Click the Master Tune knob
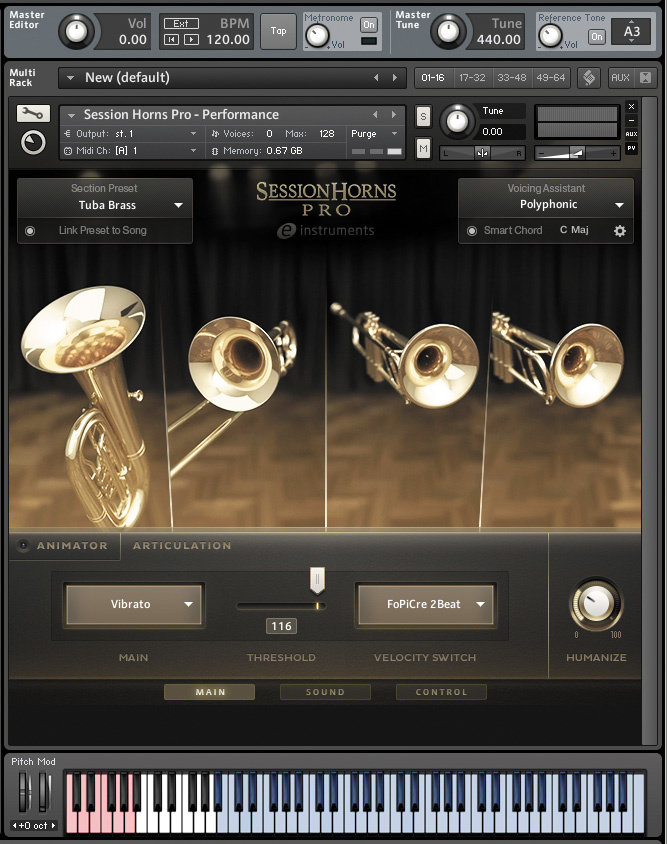 point(448,31)
